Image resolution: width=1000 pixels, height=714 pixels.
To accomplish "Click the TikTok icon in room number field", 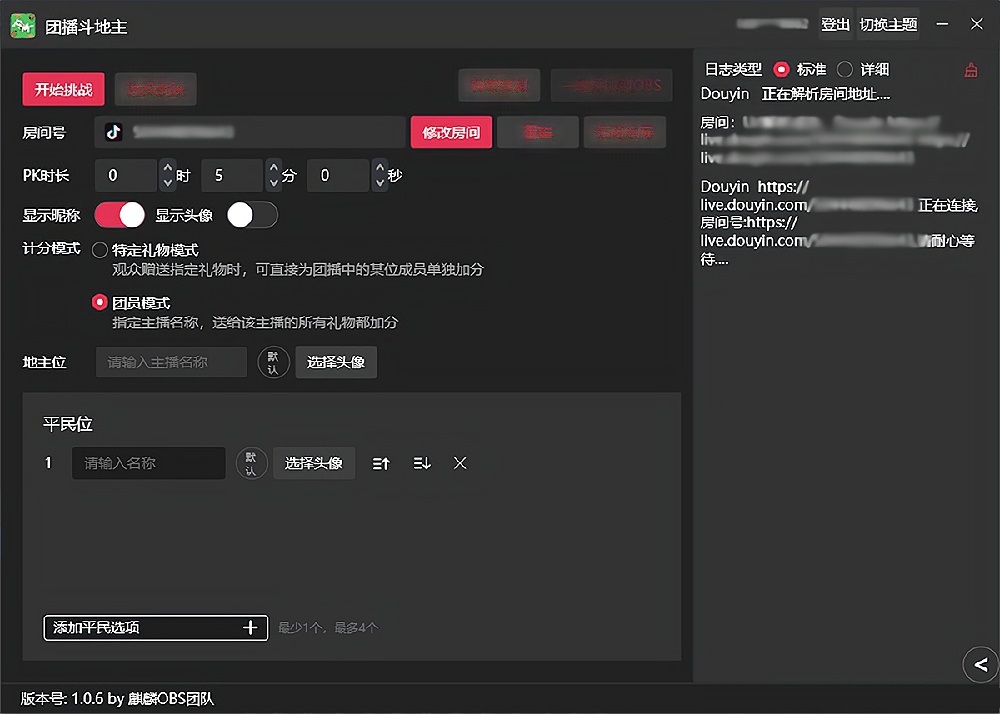I will [114, 132].
